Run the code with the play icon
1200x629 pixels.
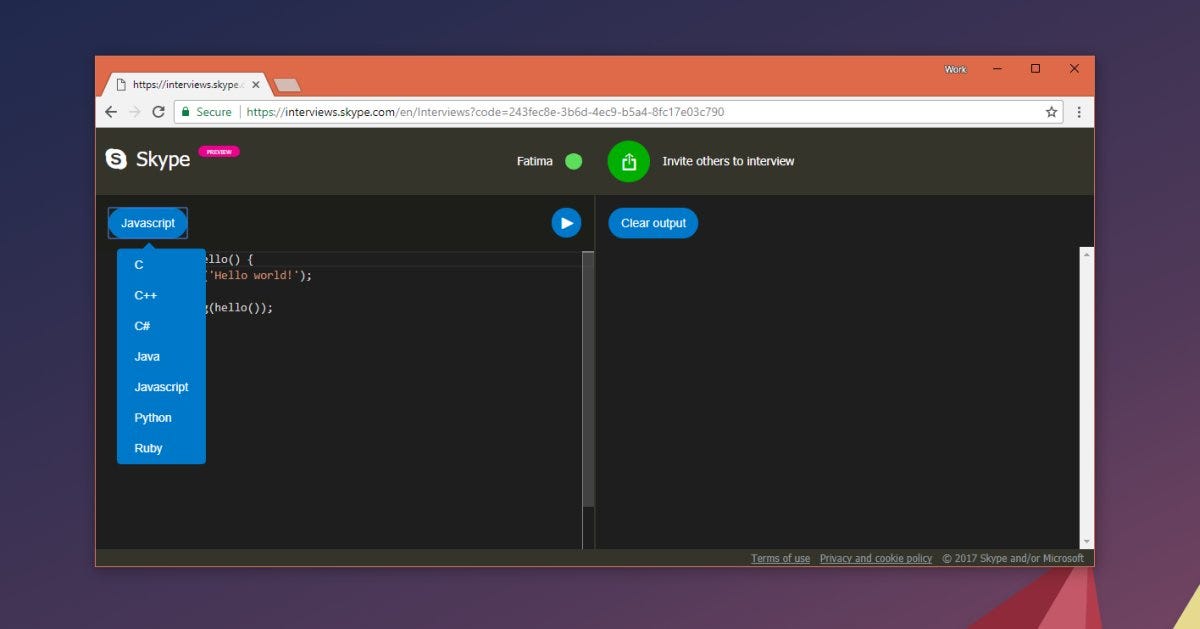tap(566, 222)
